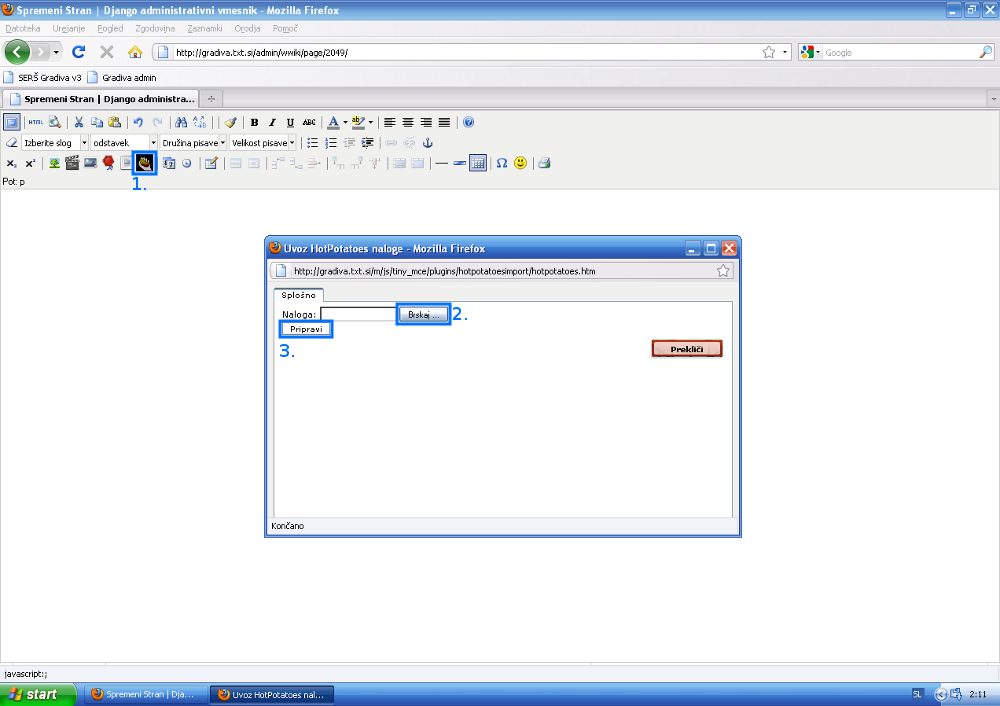
Task: Click the eraser remove formatting icon
Action: click(11, 143)
